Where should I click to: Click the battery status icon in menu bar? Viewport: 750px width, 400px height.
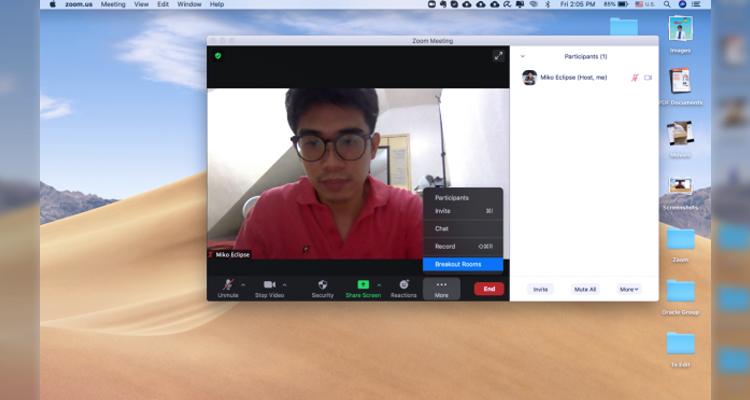(622, 4)
